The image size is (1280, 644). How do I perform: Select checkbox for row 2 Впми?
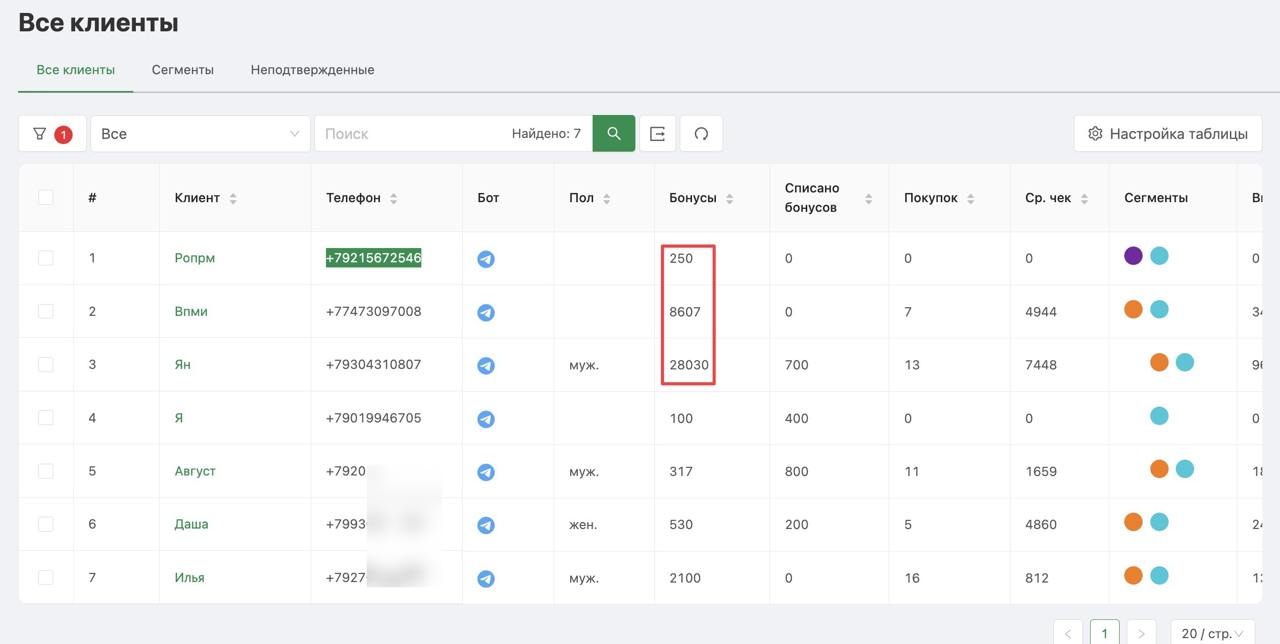[46, 311]
